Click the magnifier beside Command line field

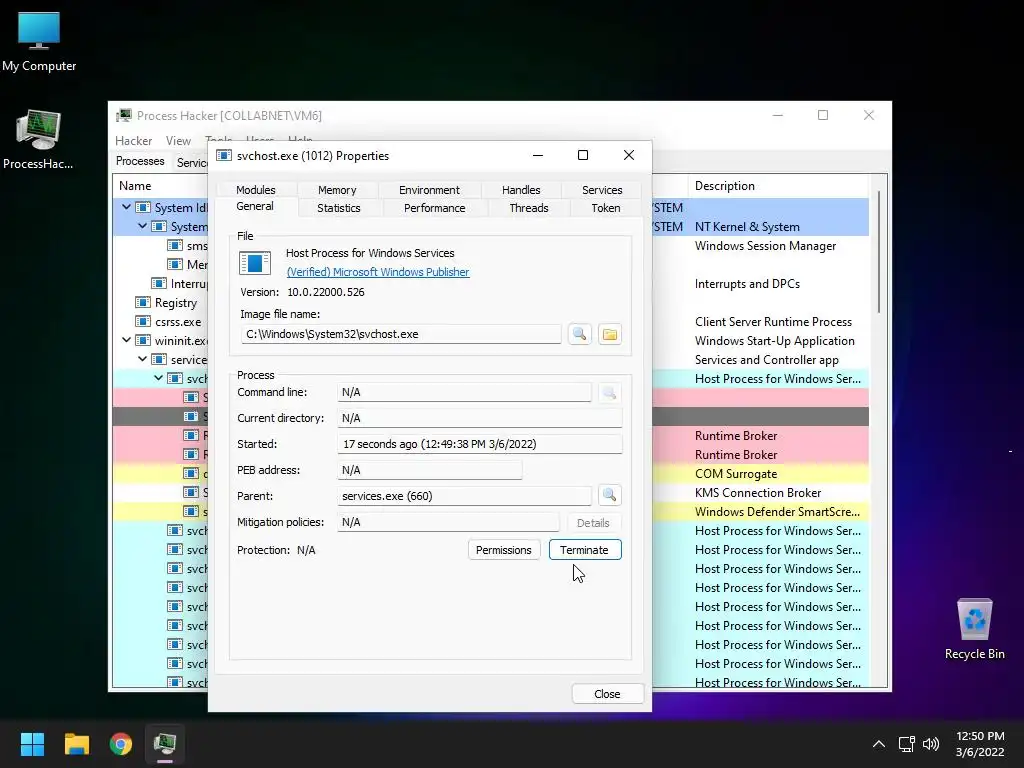coord(609,392)
